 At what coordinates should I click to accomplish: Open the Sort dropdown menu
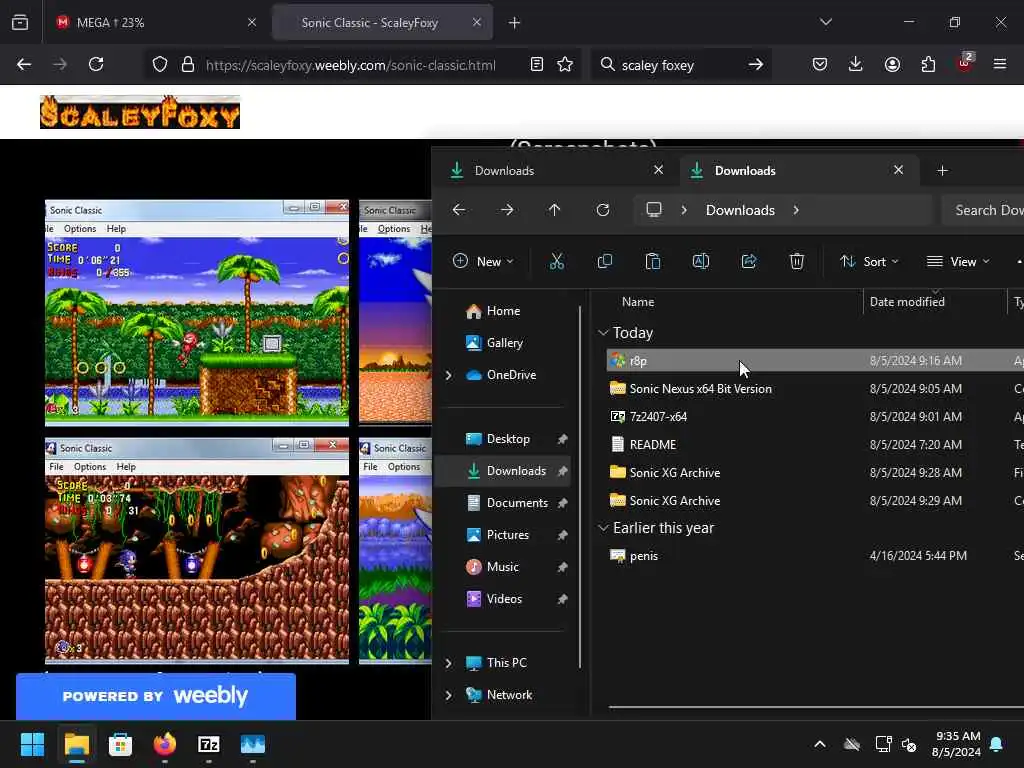point(869,261)
